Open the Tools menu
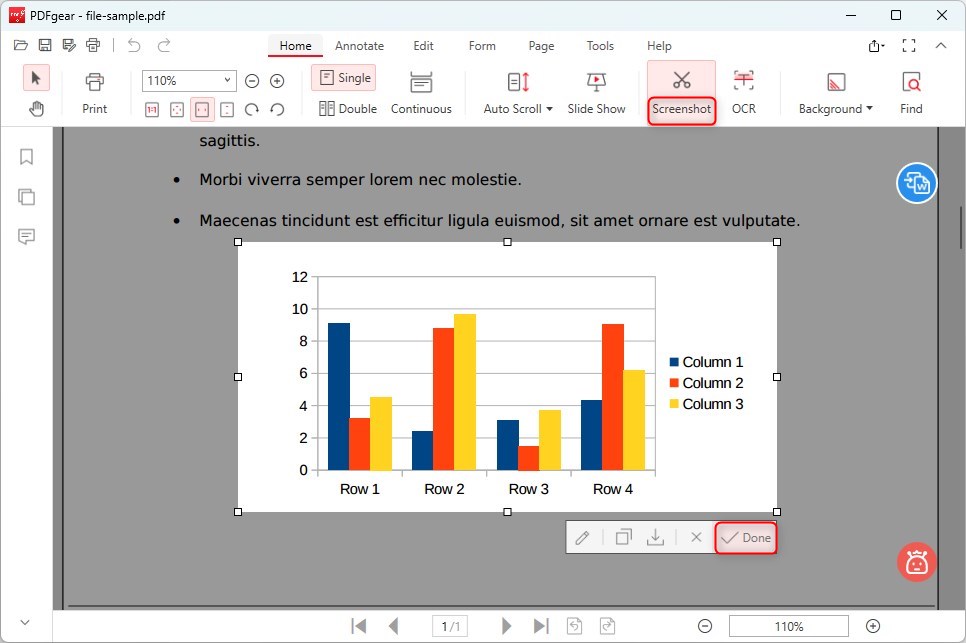The image size is (966, 643). (x=600, y=46)
